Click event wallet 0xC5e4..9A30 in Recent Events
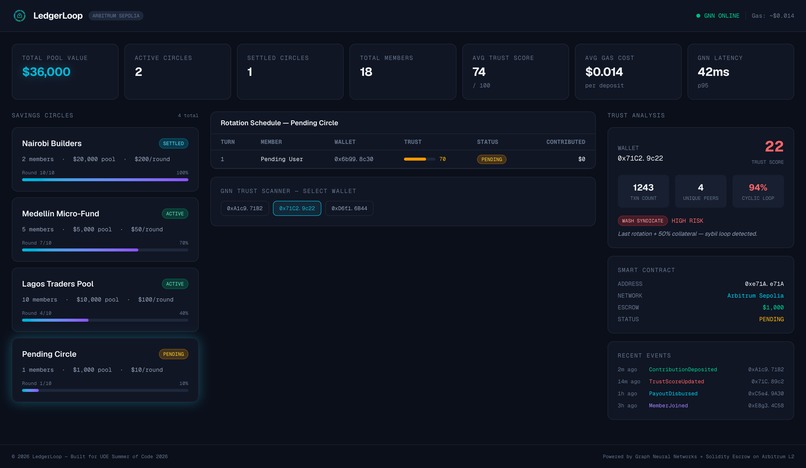This screenshot has width=806, height=468. (766, 394)
